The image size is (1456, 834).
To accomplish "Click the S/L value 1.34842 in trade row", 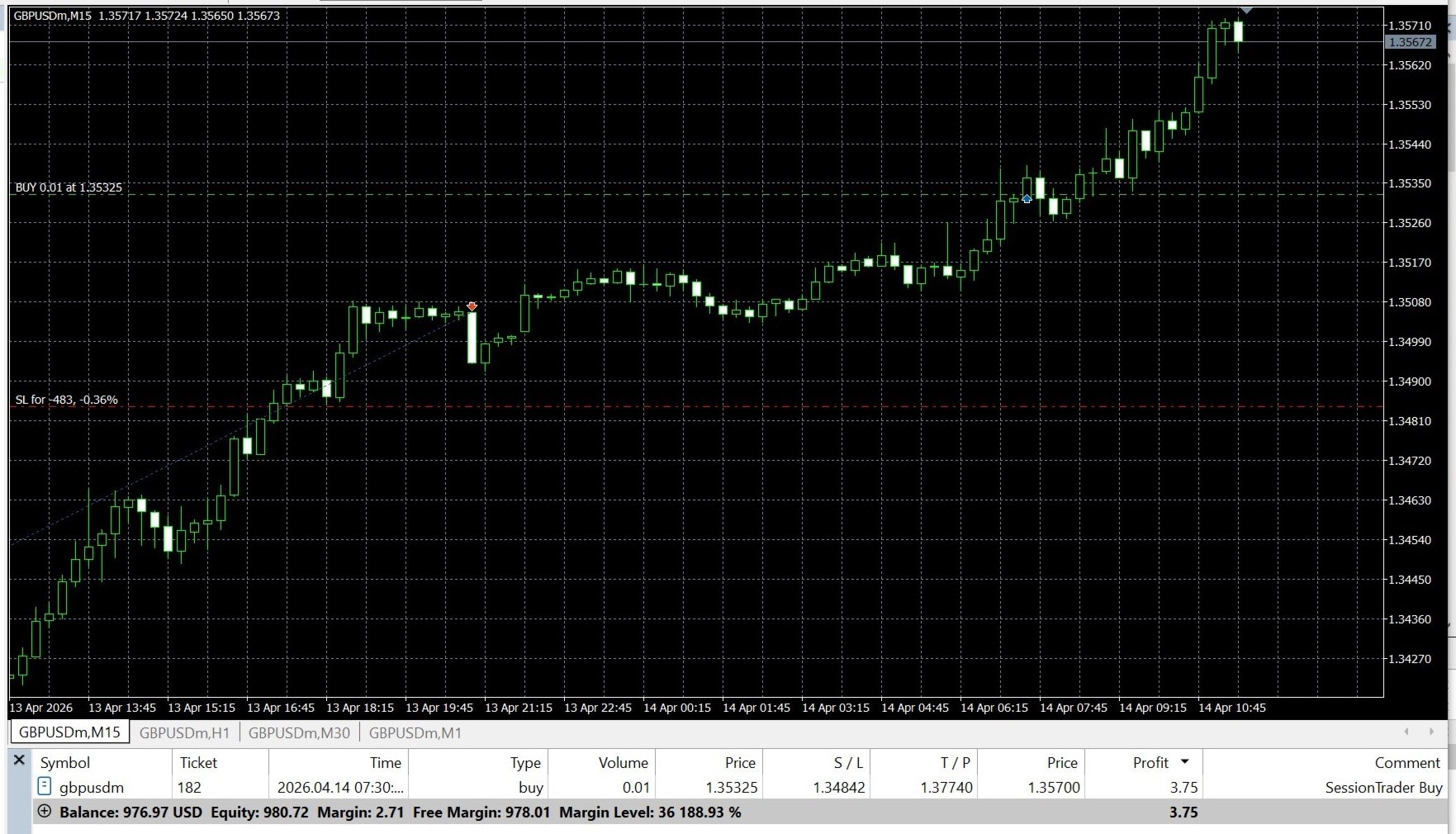I will tap(839, 788).
